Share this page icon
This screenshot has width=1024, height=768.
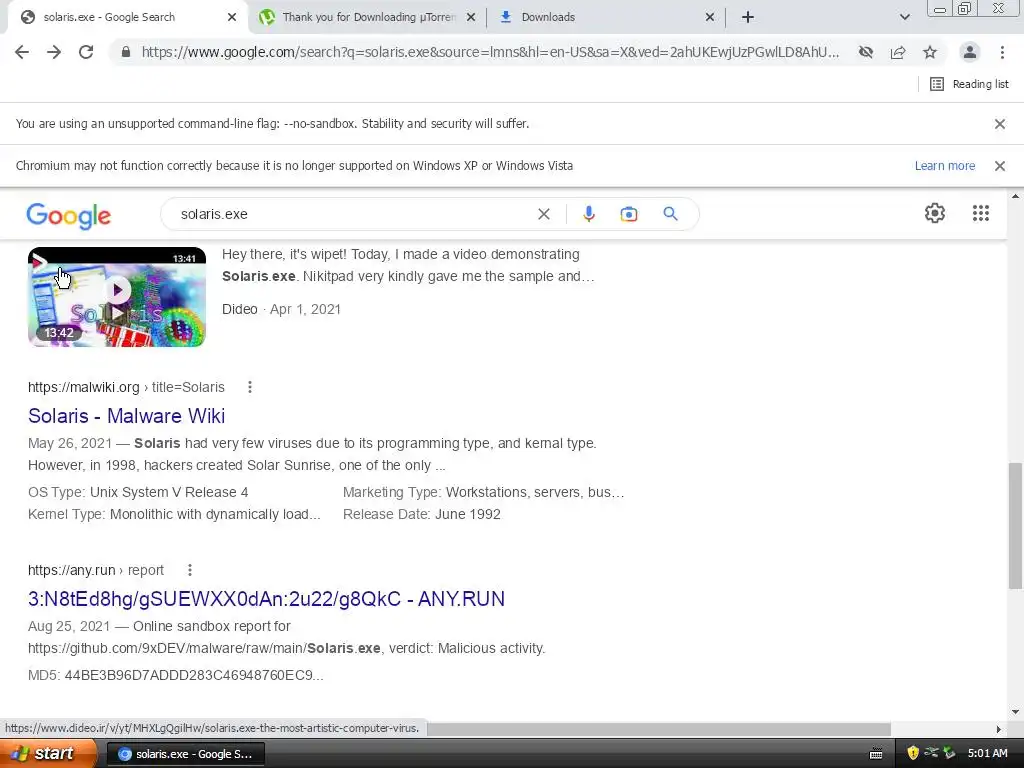pos(898,52)
